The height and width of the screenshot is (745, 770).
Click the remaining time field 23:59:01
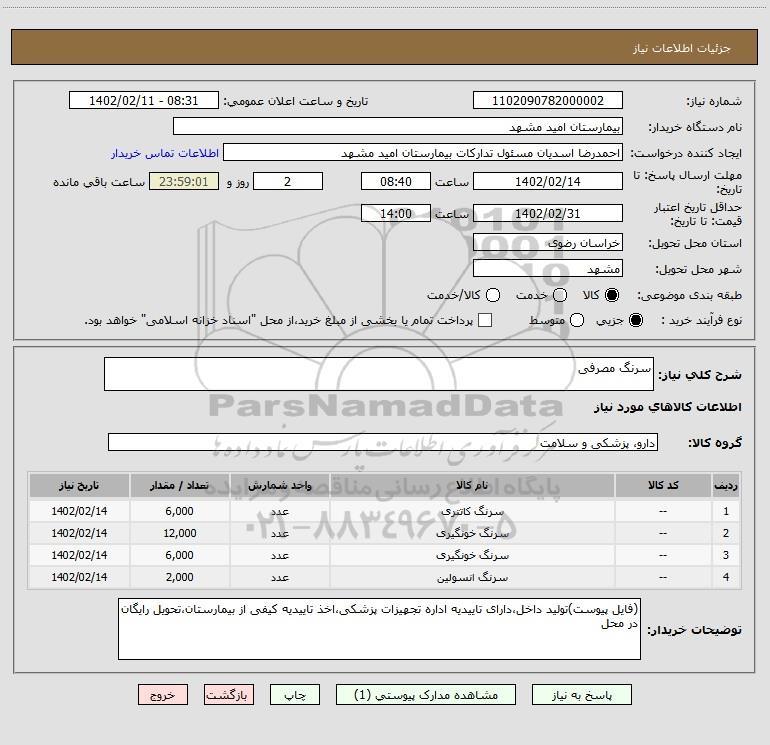pyautogui.click(x=184, y=181)
